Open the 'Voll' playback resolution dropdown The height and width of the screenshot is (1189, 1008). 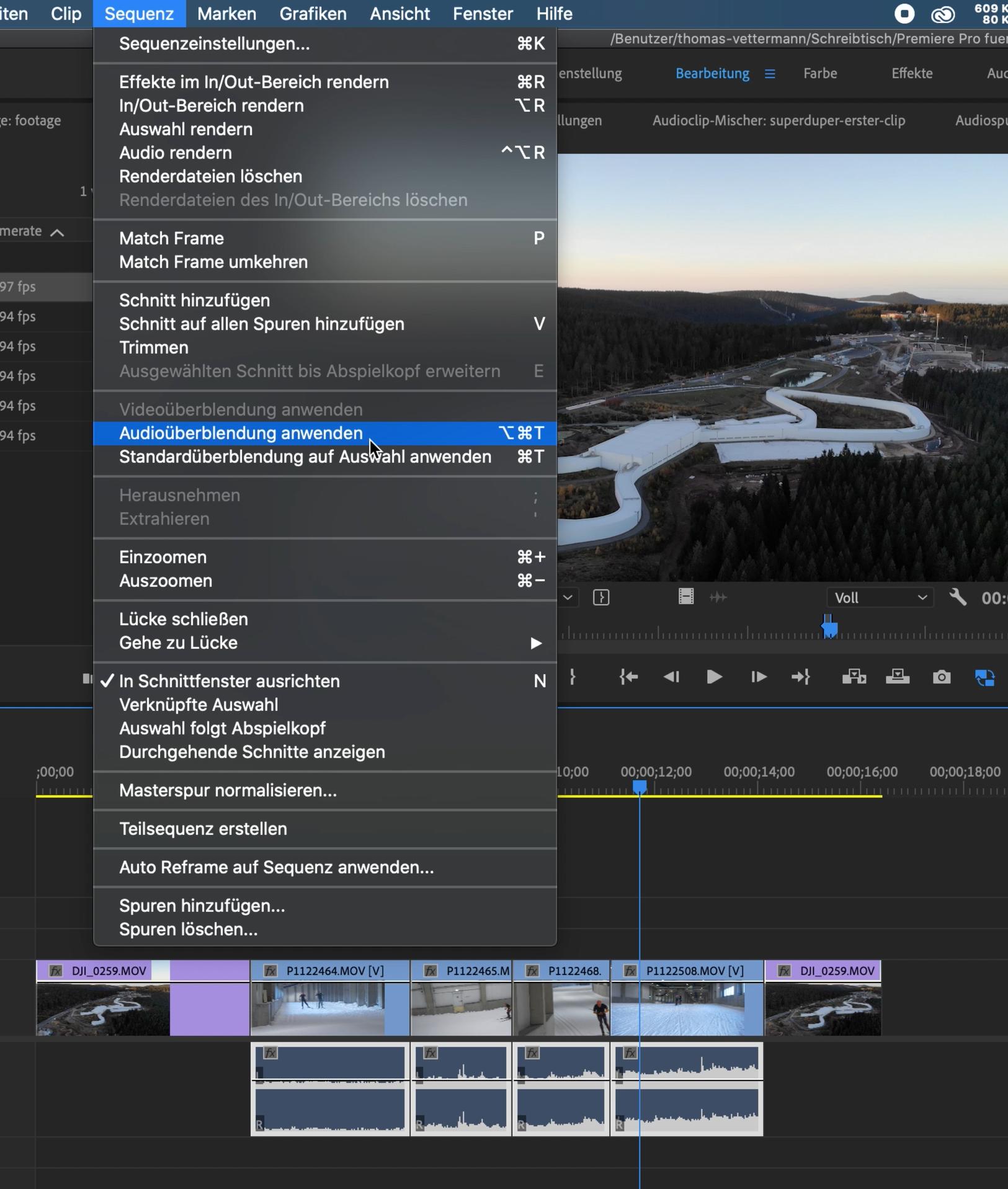tap(880, 598)
